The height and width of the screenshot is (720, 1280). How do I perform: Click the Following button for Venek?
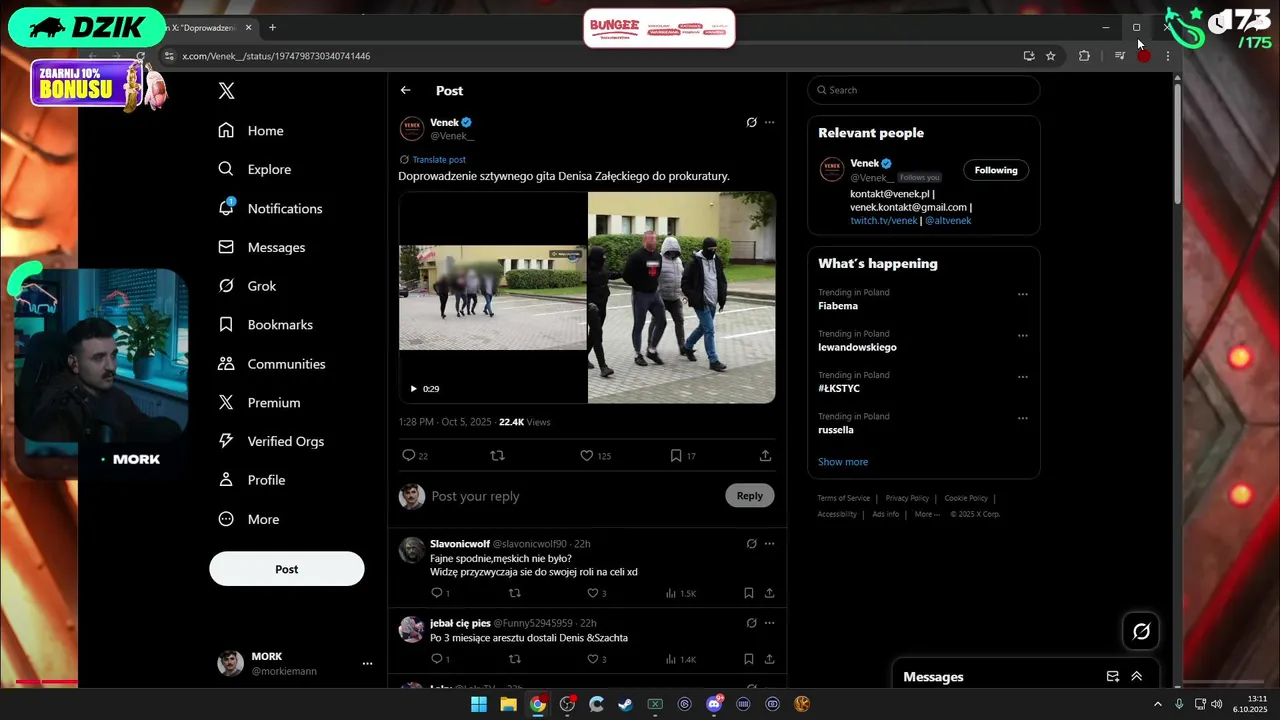point(996,170)
